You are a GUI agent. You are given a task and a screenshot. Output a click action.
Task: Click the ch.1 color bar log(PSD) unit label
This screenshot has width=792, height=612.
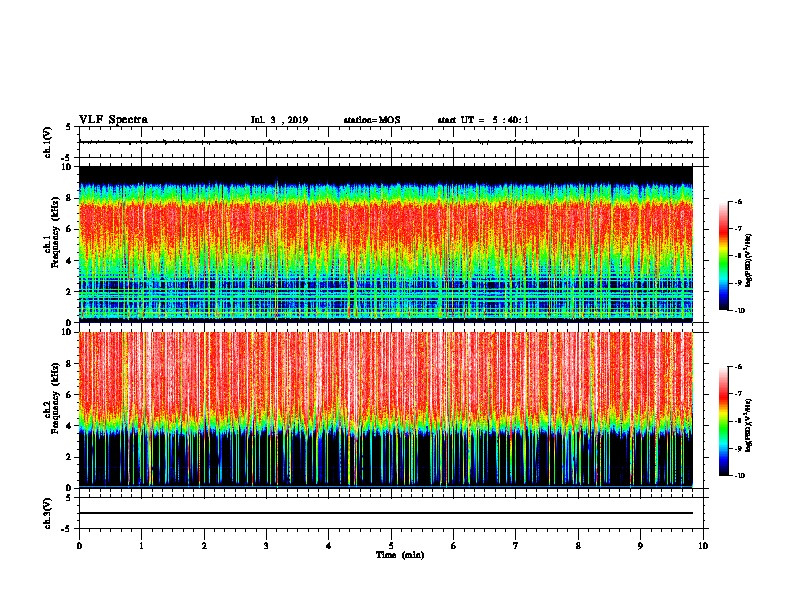point(749,261)
